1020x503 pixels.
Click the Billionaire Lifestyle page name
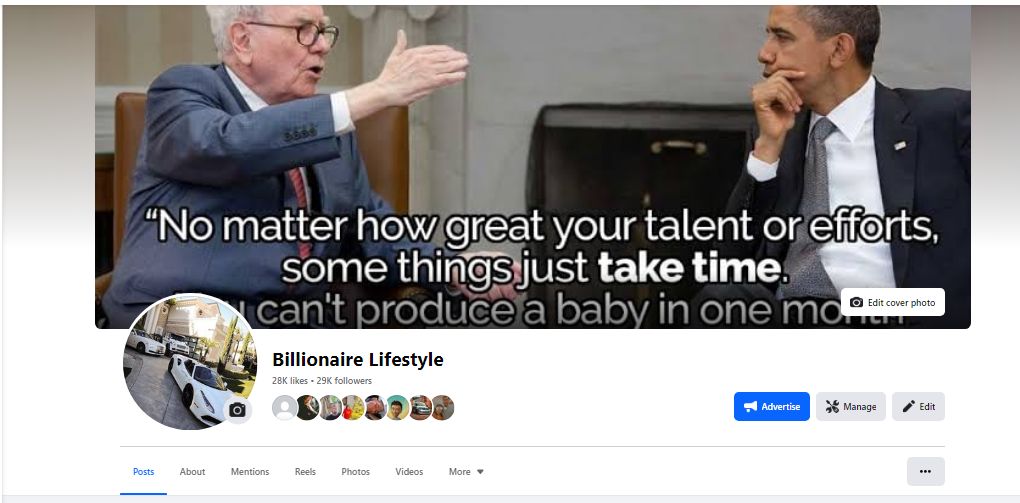[358, 359]
